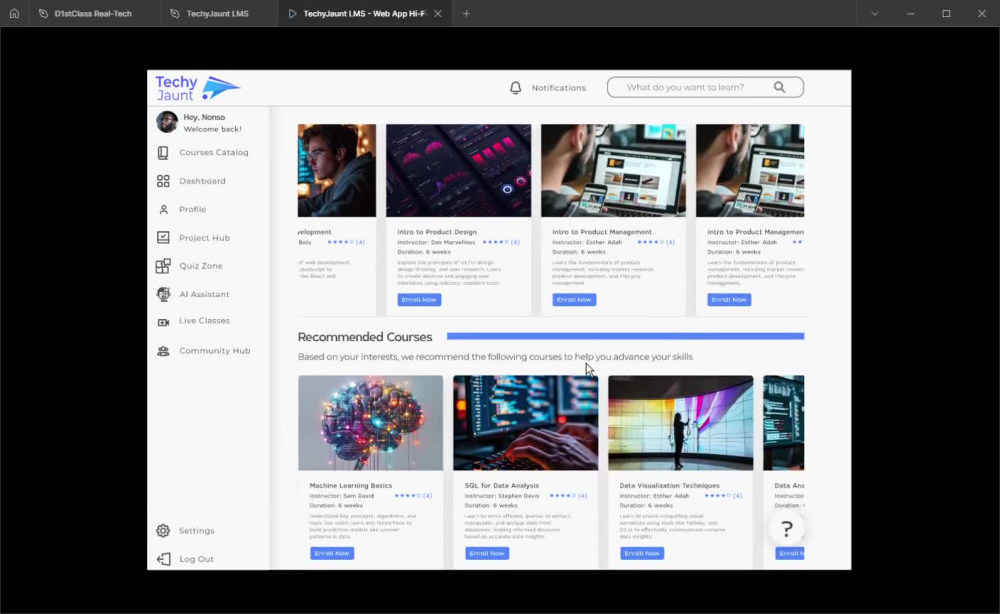Click 'Instructor: Sam David' text

(x=342, y=495)
